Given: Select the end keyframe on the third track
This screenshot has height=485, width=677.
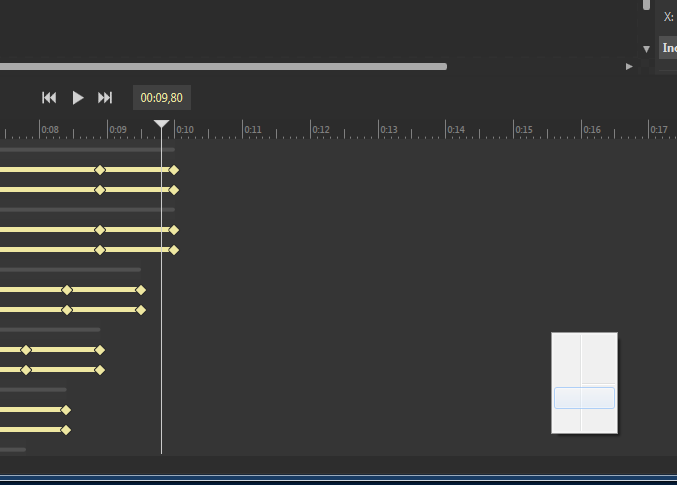Looking at the screenshot, I should tap(174, 230).
